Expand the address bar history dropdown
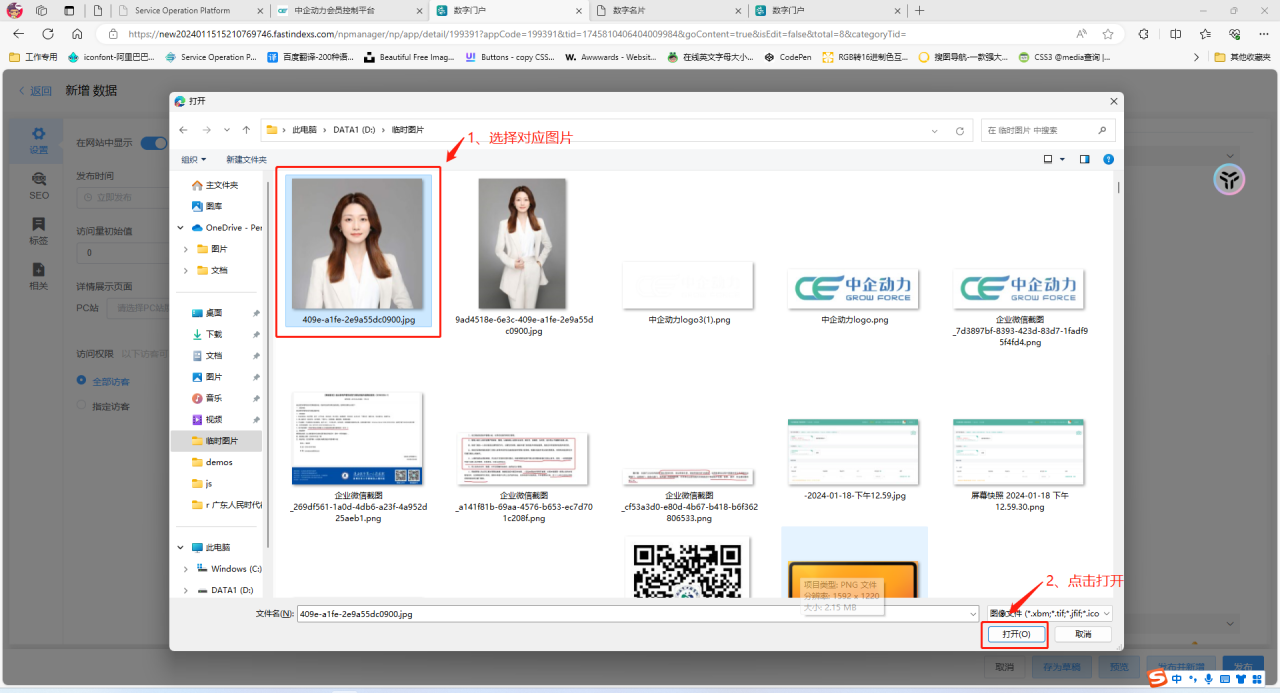The width and height of the screenshot is (1280, 693). point(934,130)
